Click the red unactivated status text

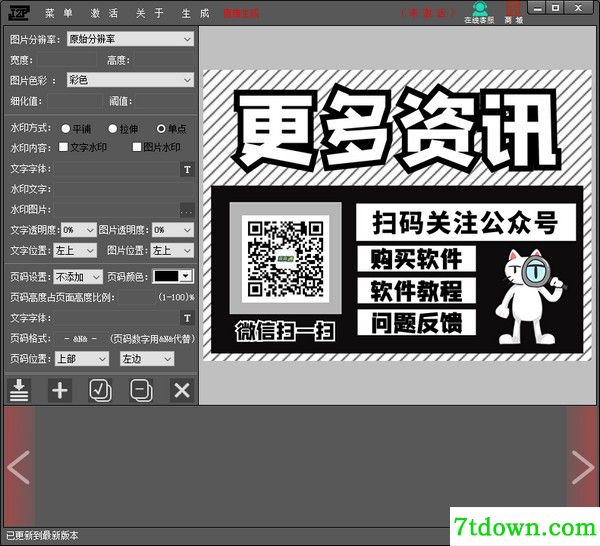[x=428, y=13]
